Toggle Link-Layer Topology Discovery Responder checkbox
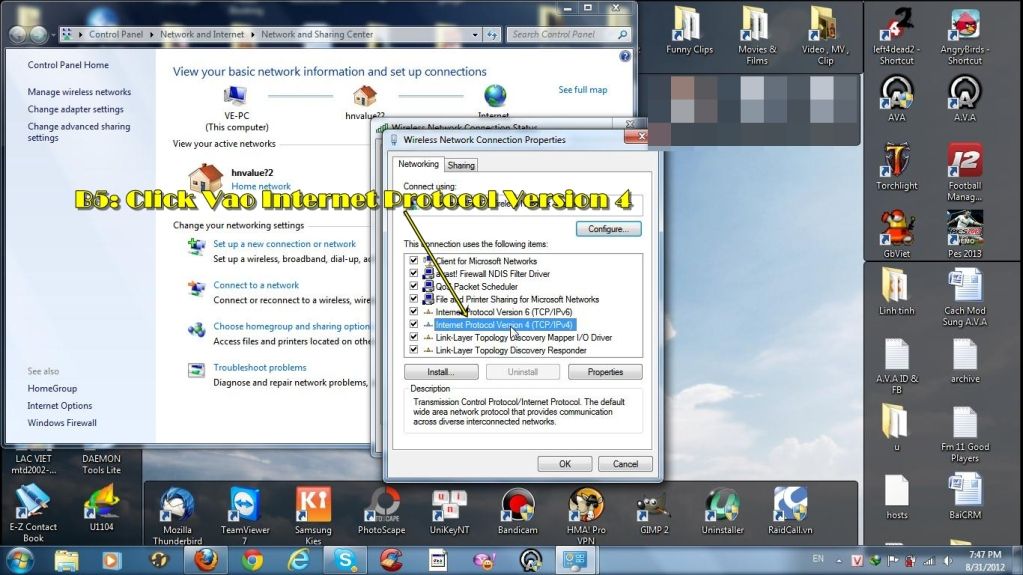The height and width of the screenshot is (575, 1023). click(414, 351)
